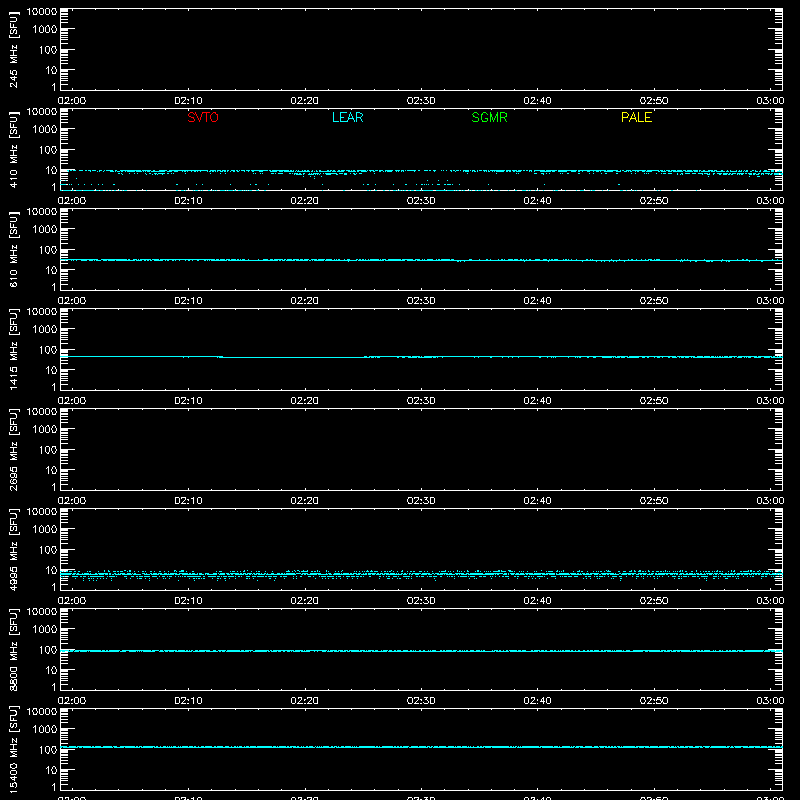
Task: Click the cyan flux trace in 8800 MHz panel
Action: click(x=421, y=651)
